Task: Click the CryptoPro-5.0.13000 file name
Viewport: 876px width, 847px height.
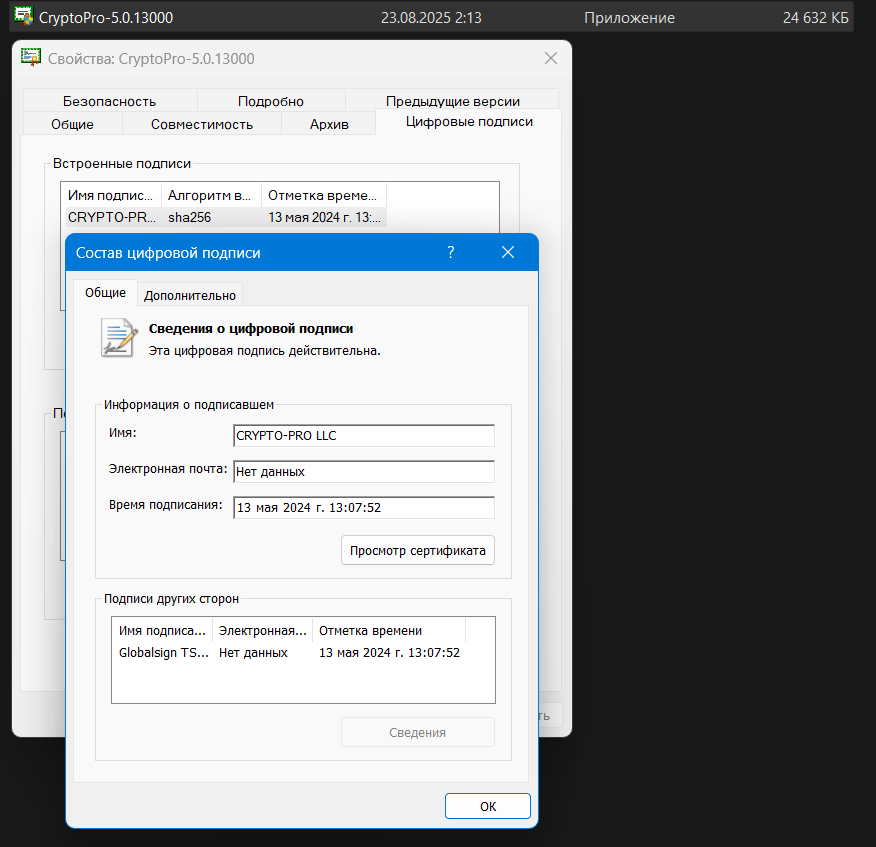Action: (106, 18)
